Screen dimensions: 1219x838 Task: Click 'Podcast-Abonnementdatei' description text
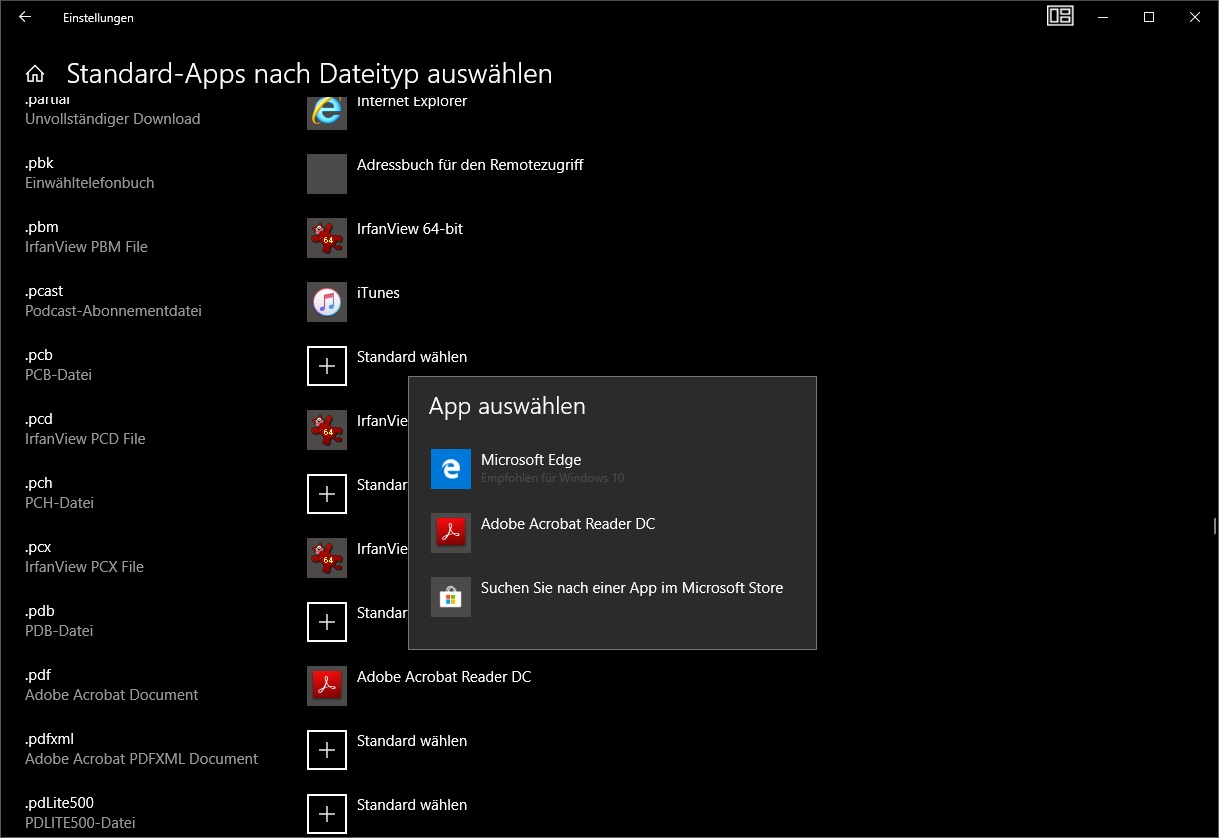113,311
